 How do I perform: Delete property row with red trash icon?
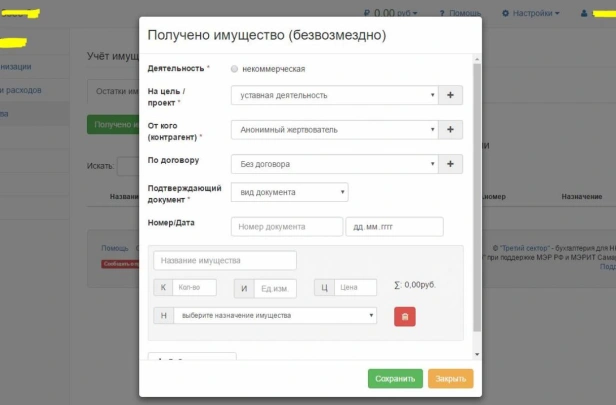click(x=405, y=317)
